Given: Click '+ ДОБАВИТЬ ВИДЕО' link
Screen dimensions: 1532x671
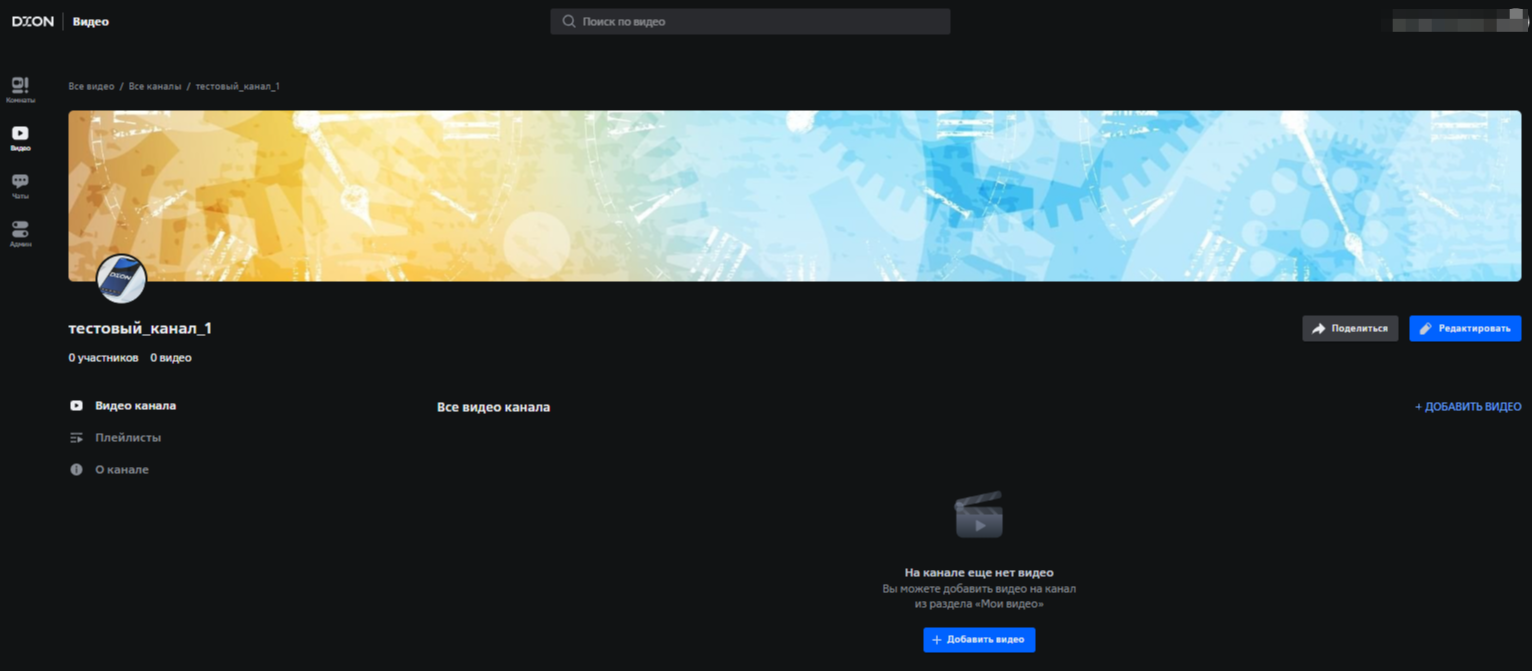Looking at the screenshot, I should (1468, 407).
